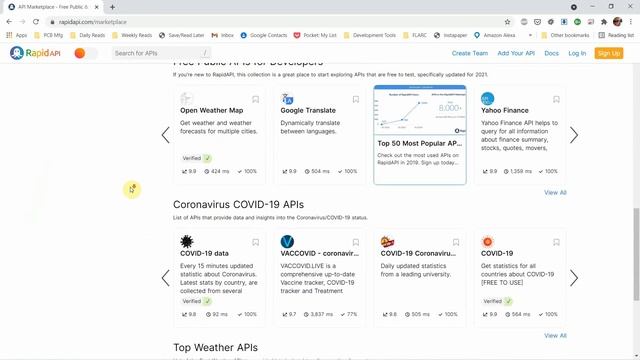
Task: Open the Apps bookmarks shortcut
Action: click(17, 35)
